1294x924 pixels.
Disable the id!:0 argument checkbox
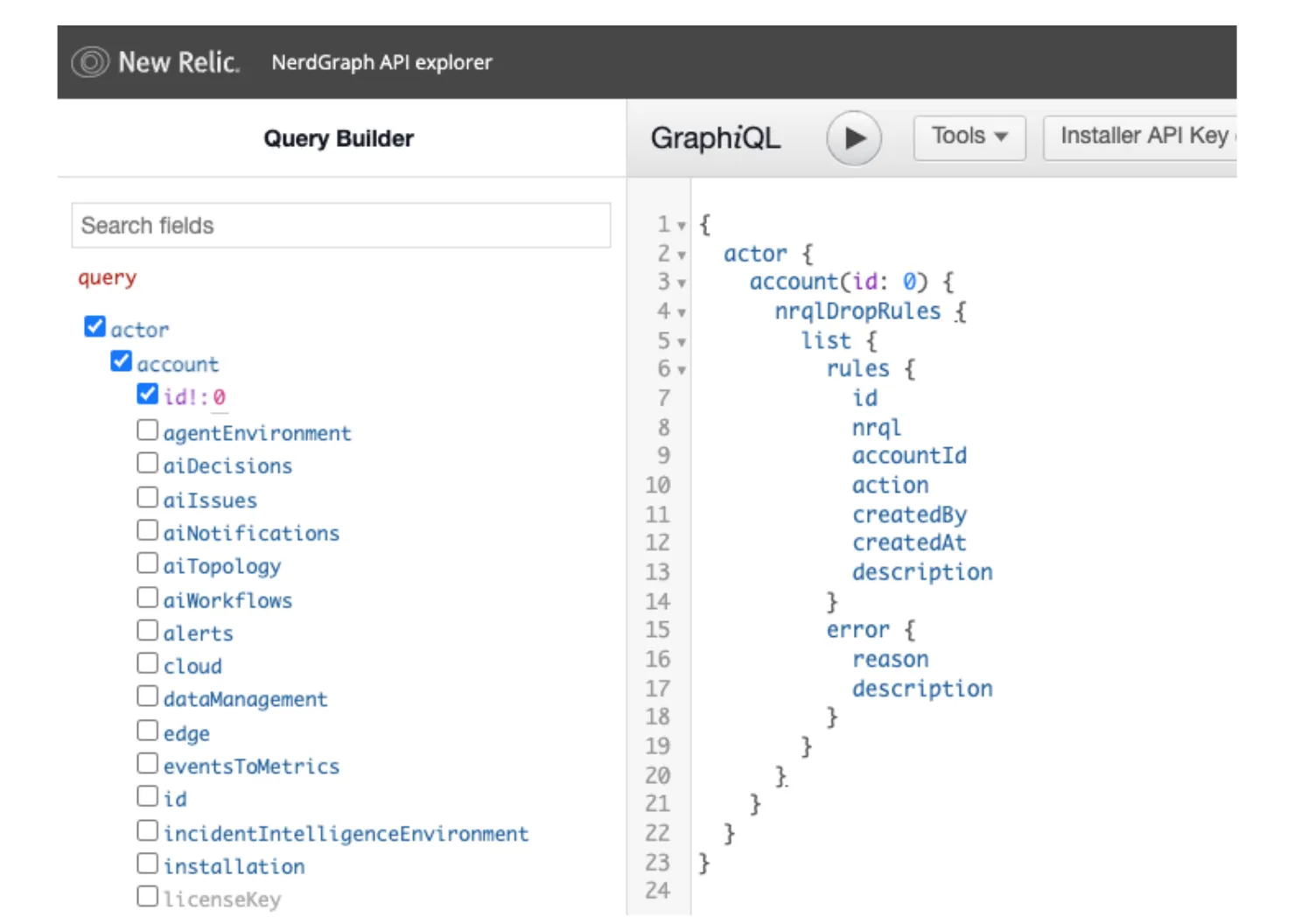click(147, 394)
